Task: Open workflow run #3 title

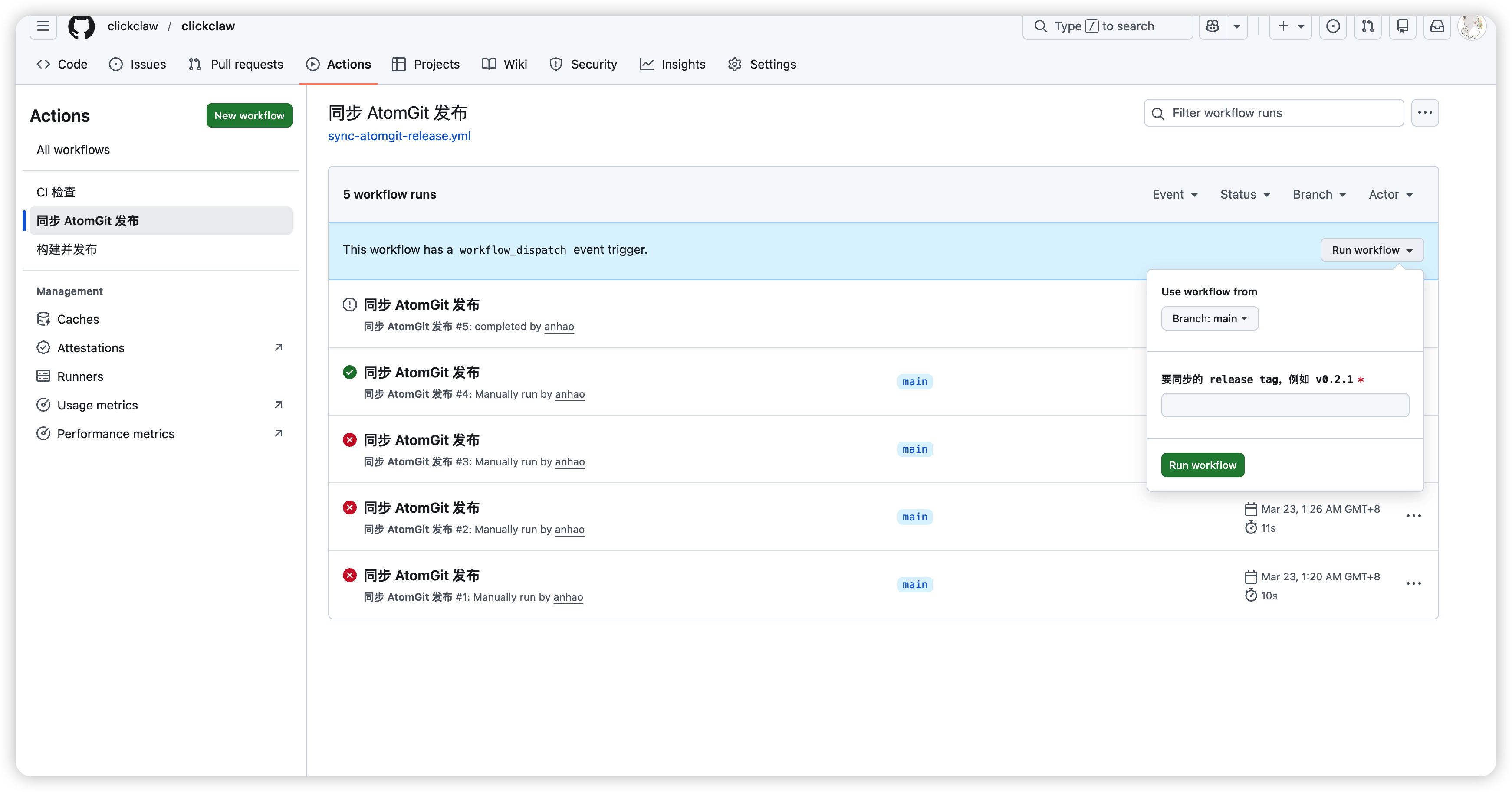Action: point(421,441)
